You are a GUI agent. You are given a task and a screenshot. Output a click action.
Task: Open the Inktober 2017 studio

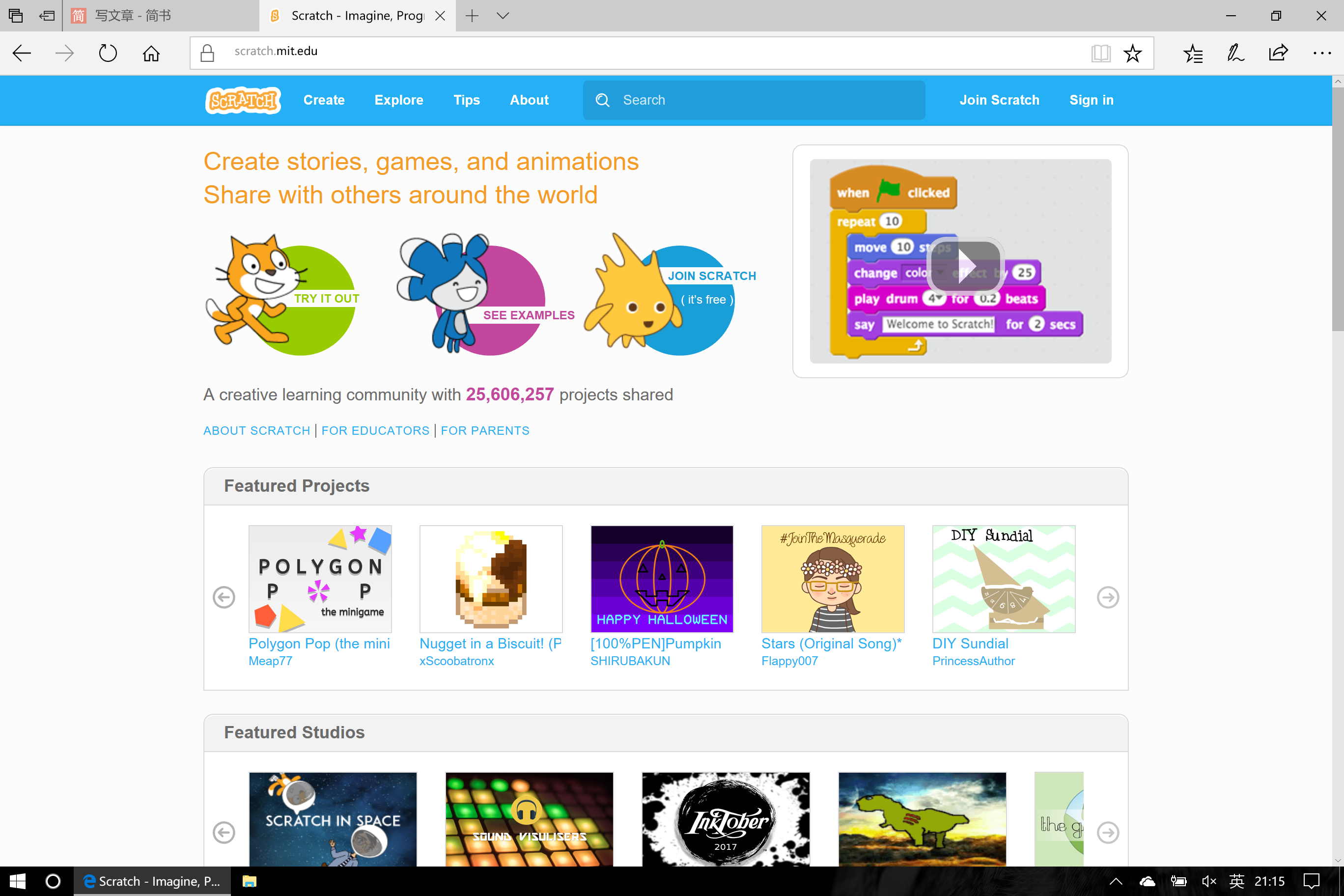point(726,819)
